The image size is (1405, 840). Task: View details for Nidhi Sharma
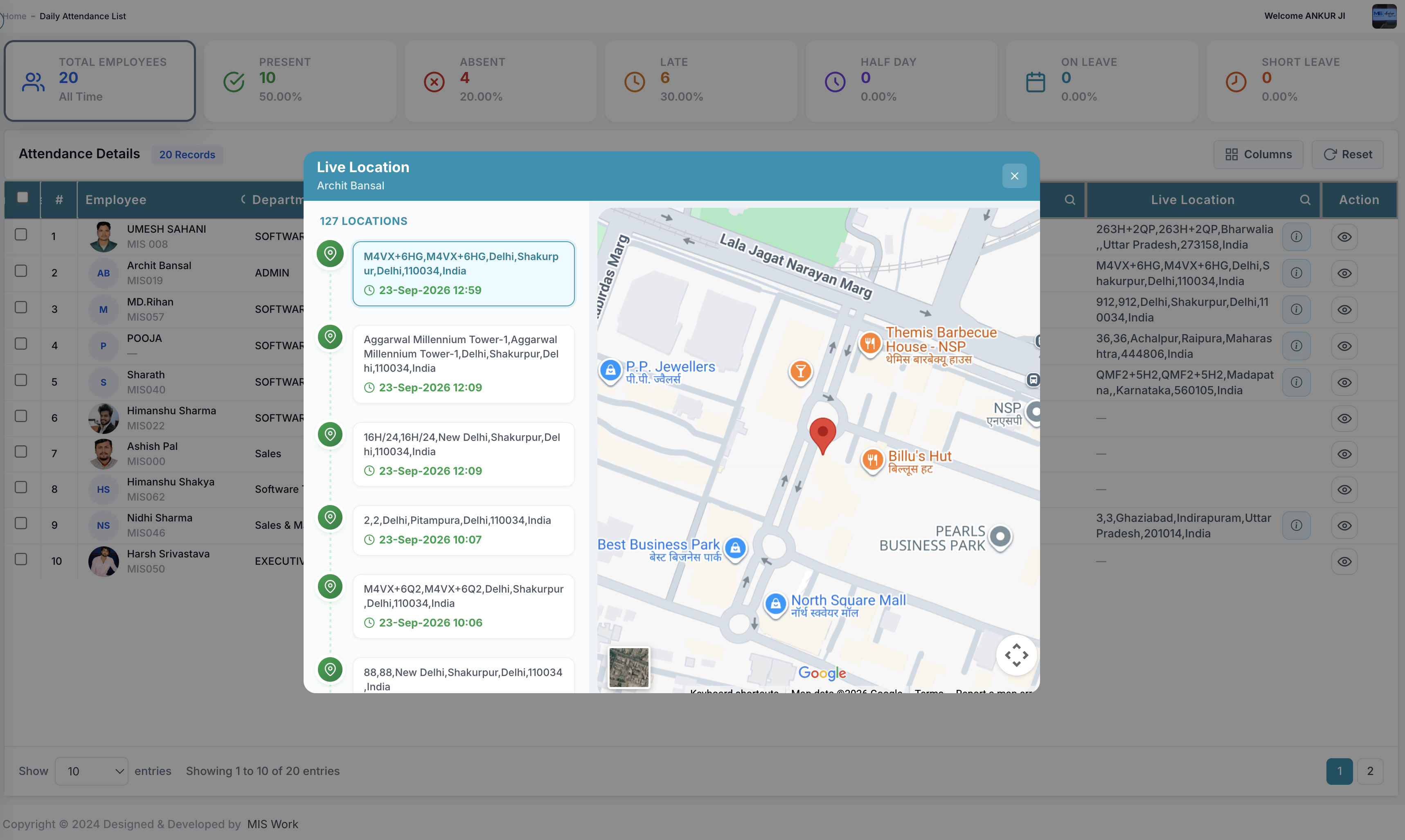pyautogui.click(x=1344, y=526)
